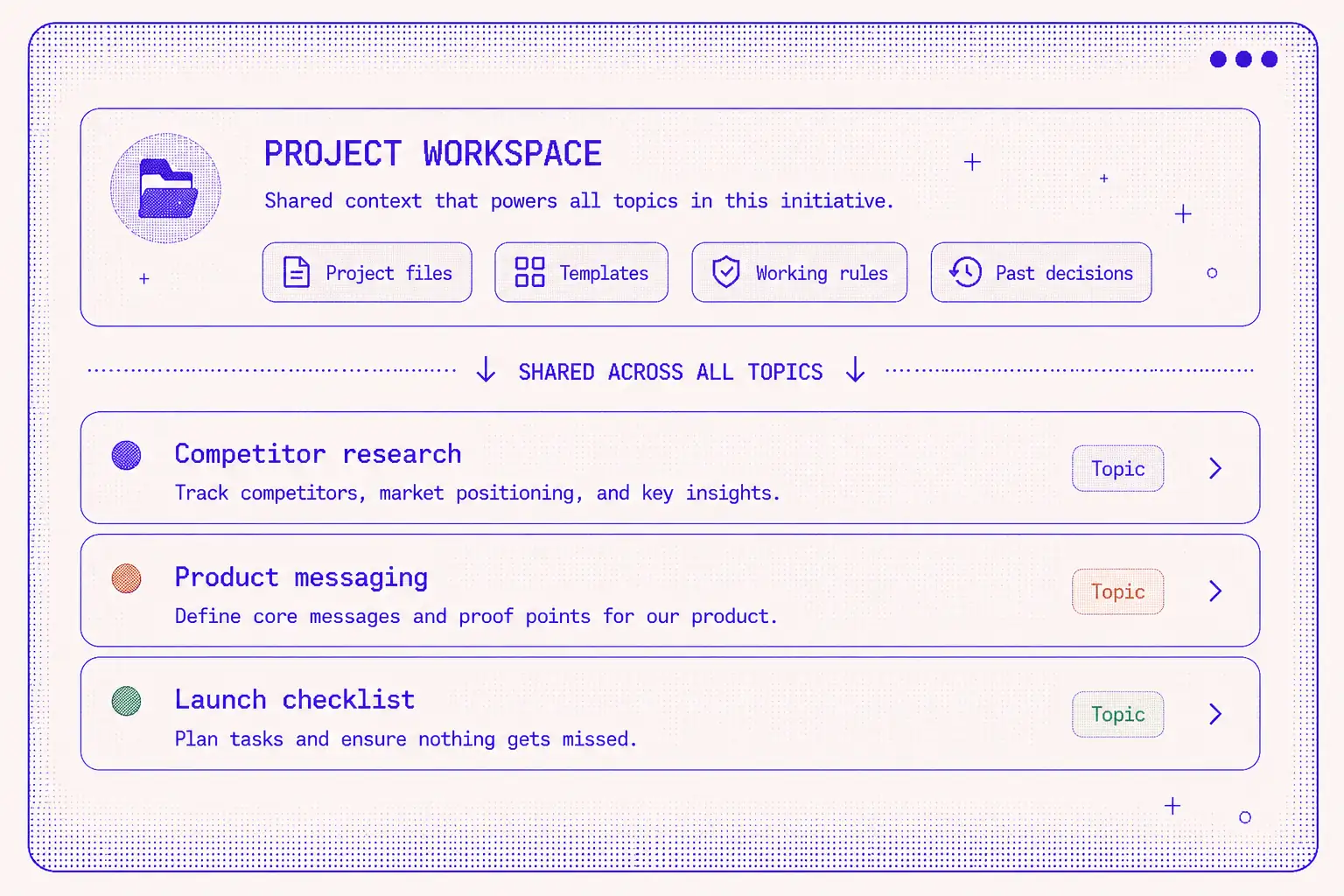This screenshot has width=1344, height=896.
Task: Expand the Competitor research chevron
Action: click(1215, 468)
